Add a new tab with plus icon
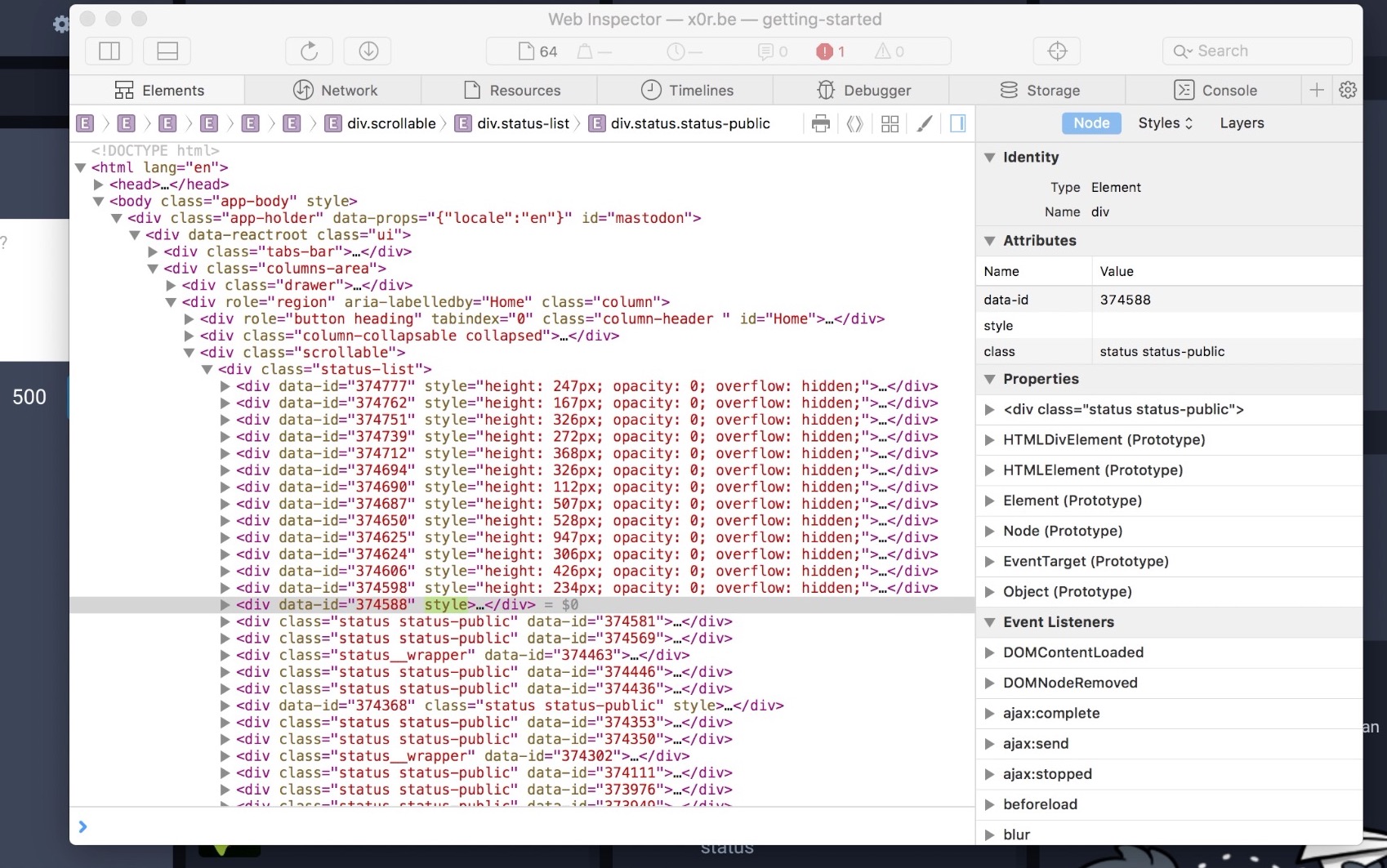This screenshot has height=868, width=1387. point(1317,91)
